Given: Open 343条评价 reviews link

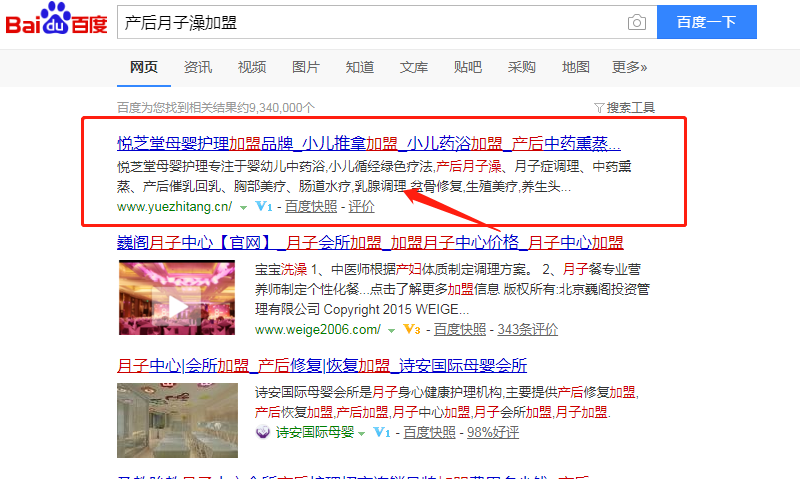Looking at the screenshot, I should [x=527, y=329].
